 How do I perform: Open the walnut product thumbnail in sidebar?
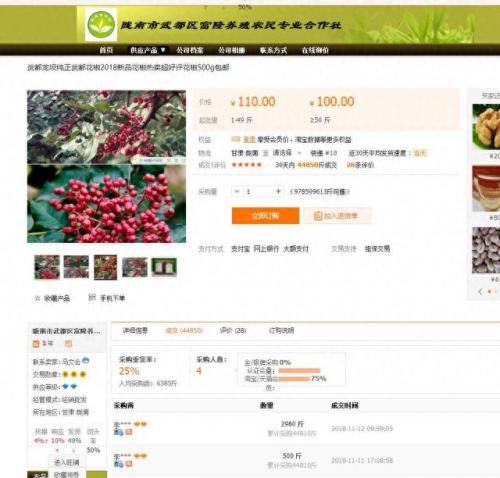pos(486,127)
